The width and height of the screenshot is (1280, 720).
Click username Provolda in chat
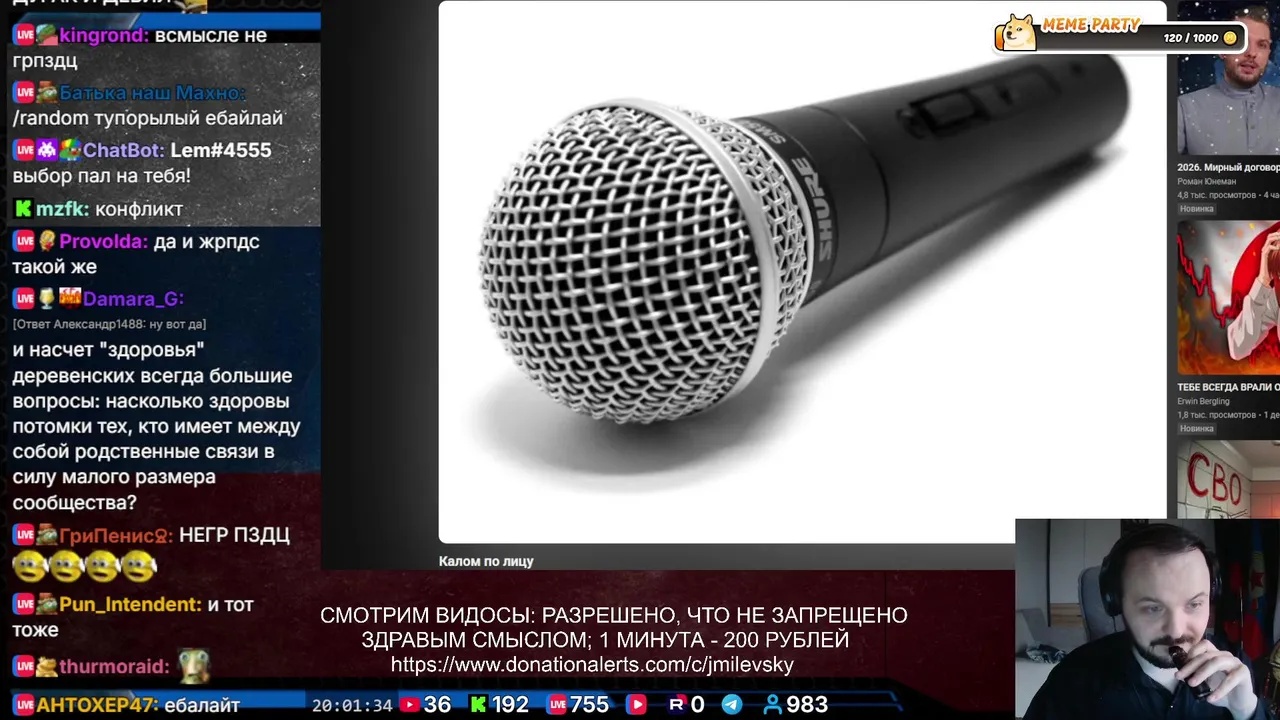(104, 242)
